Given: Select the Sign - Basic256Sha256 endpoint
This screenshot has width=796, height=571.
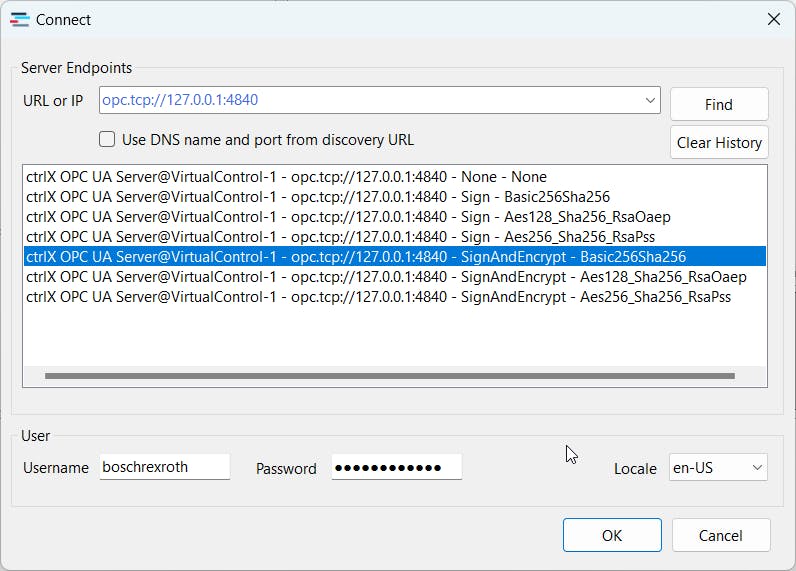Looking at the screenshot, I should pos(317,197).
